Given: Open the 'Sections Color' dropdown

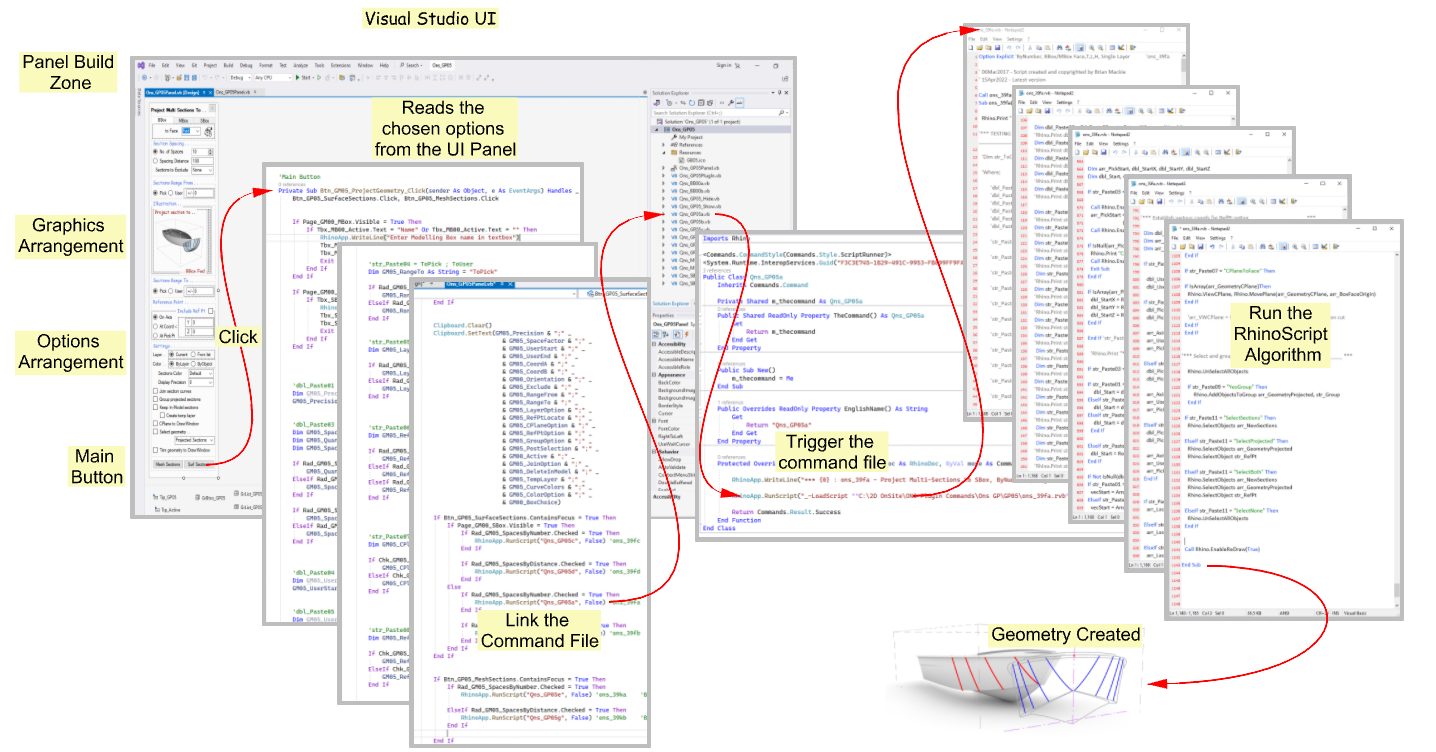Looking at the screenshot, I should (x=201, y=373).
